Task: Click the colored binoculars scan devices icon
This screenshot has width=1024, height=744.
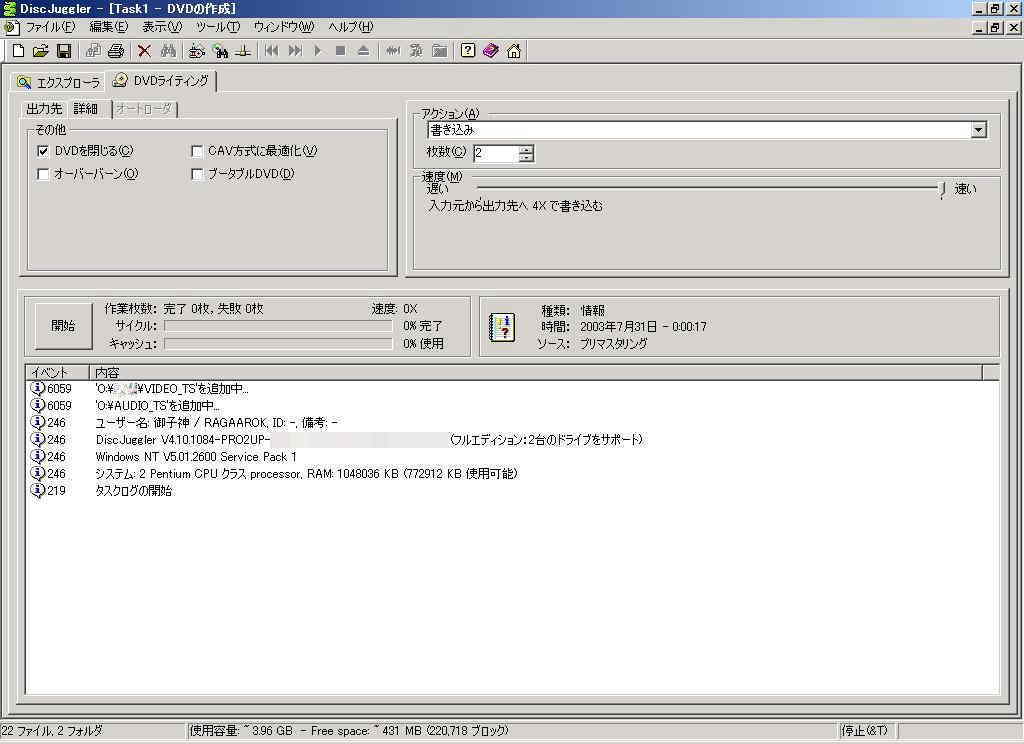Action: pyautogui.click(x=220, y=51)
